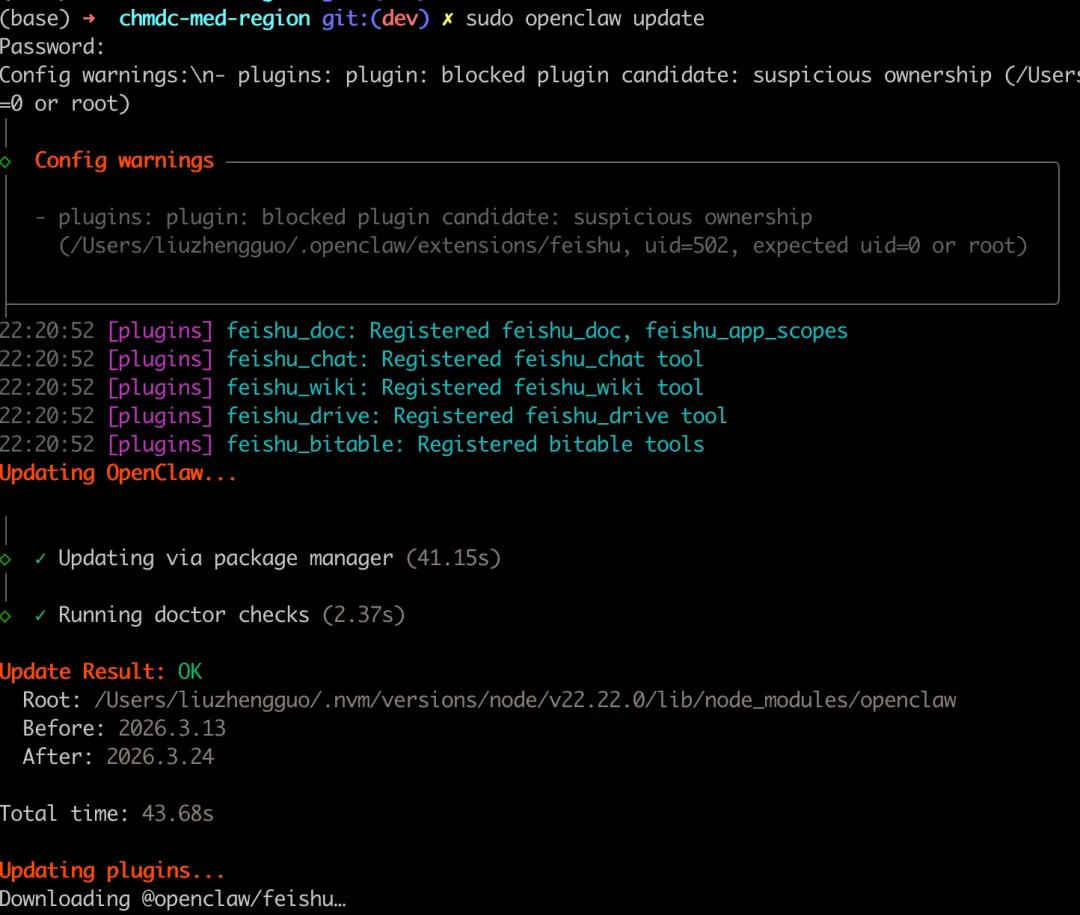Viewport: 1080px width, 915px height.
Task: Click the diamond beside Running doctor checks
Action: [x=6, y=616]
